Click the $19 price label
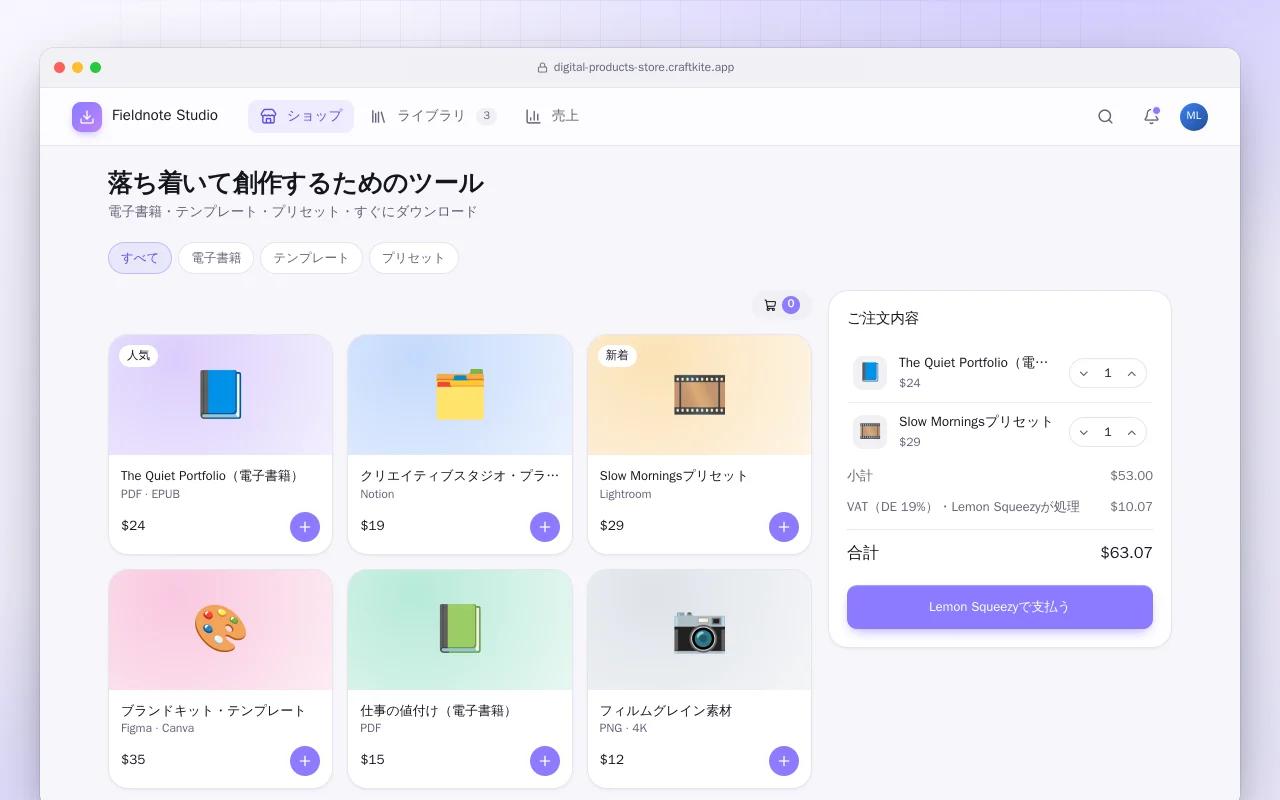The width and height of the screenshot is (1280, 800). click(372, 526)
